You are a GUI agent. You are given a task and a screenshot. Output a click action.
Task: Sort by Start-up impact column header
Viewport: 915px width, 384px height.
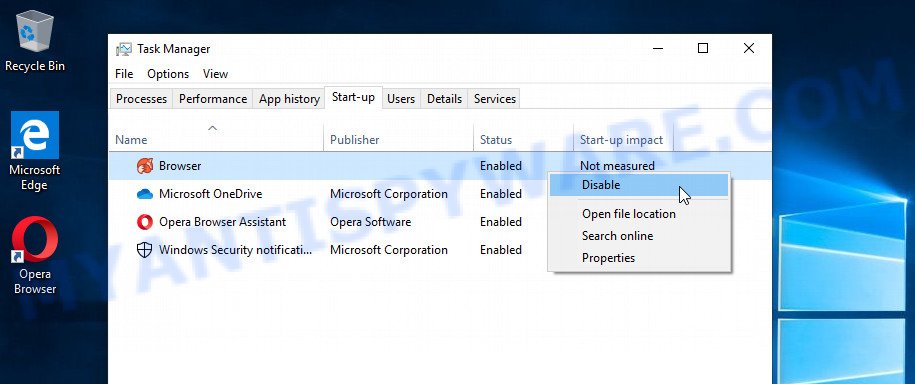tap(623, 139)
